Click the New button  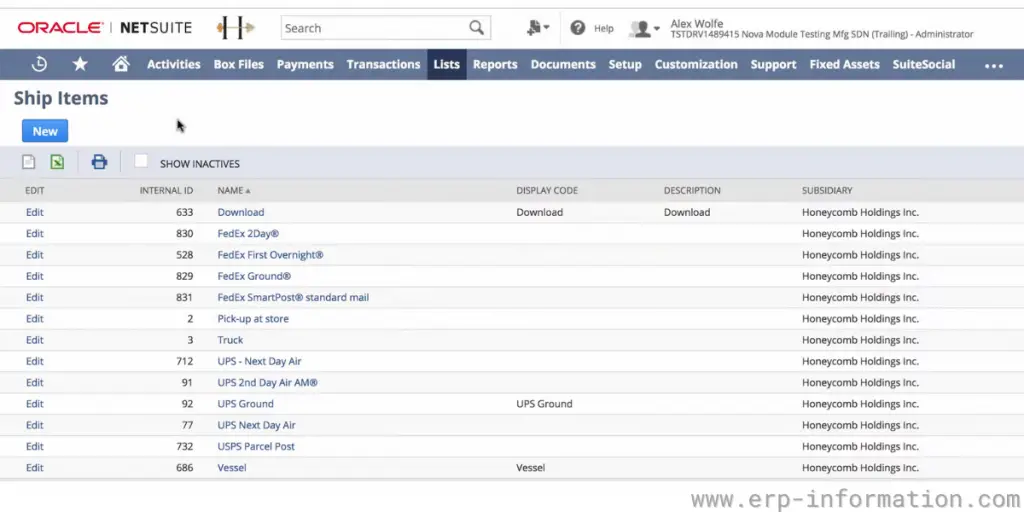pyautogui.click(x=45, y=131)
